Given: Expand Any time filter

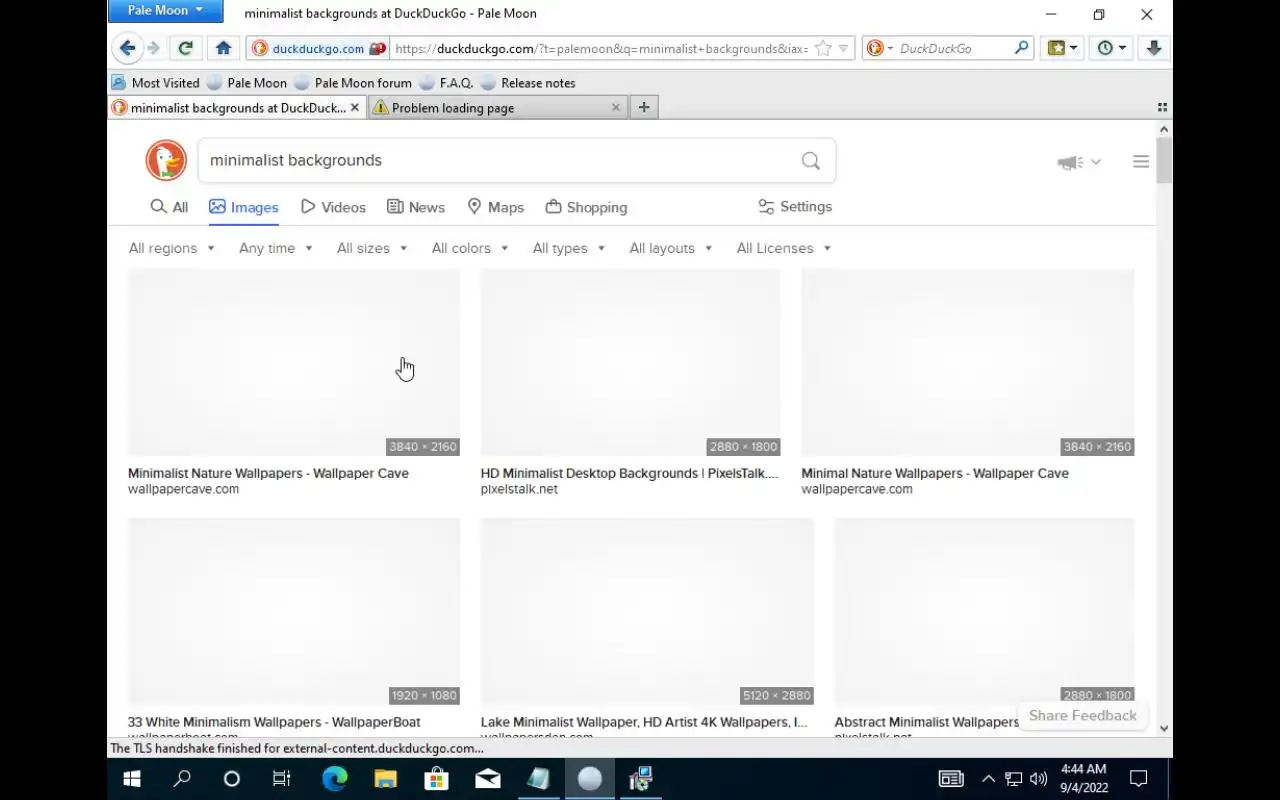Looking at the screenshot, I should coord(276,248).
